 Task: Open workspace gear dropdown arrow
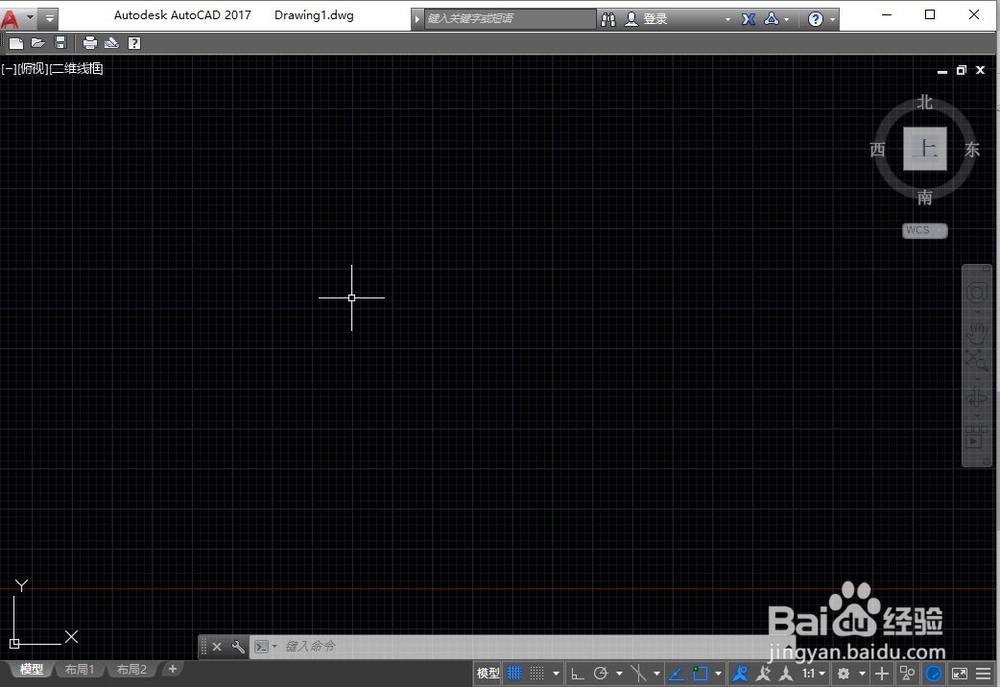point(862,674)
